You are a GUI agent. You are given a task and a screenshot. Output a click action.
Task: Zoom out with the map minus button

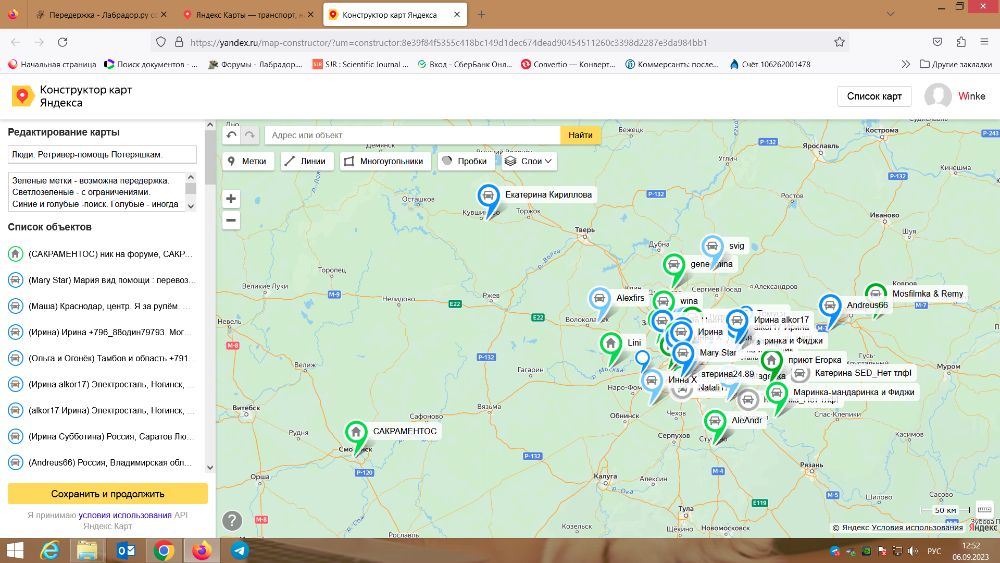pyautogui.click(x=231, y=220)
